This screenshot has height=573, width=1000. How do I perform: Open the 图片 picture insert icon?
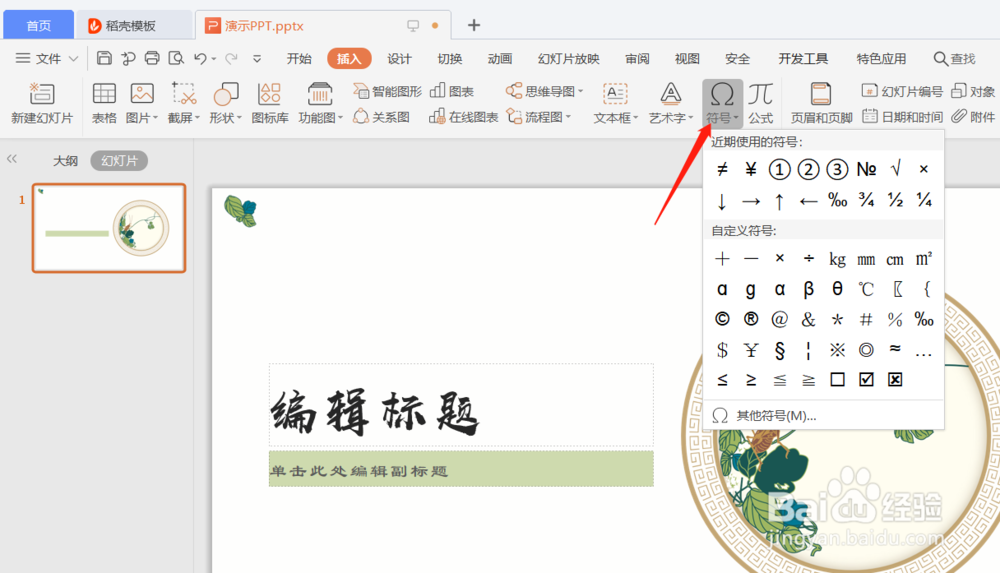pos(142,94)
